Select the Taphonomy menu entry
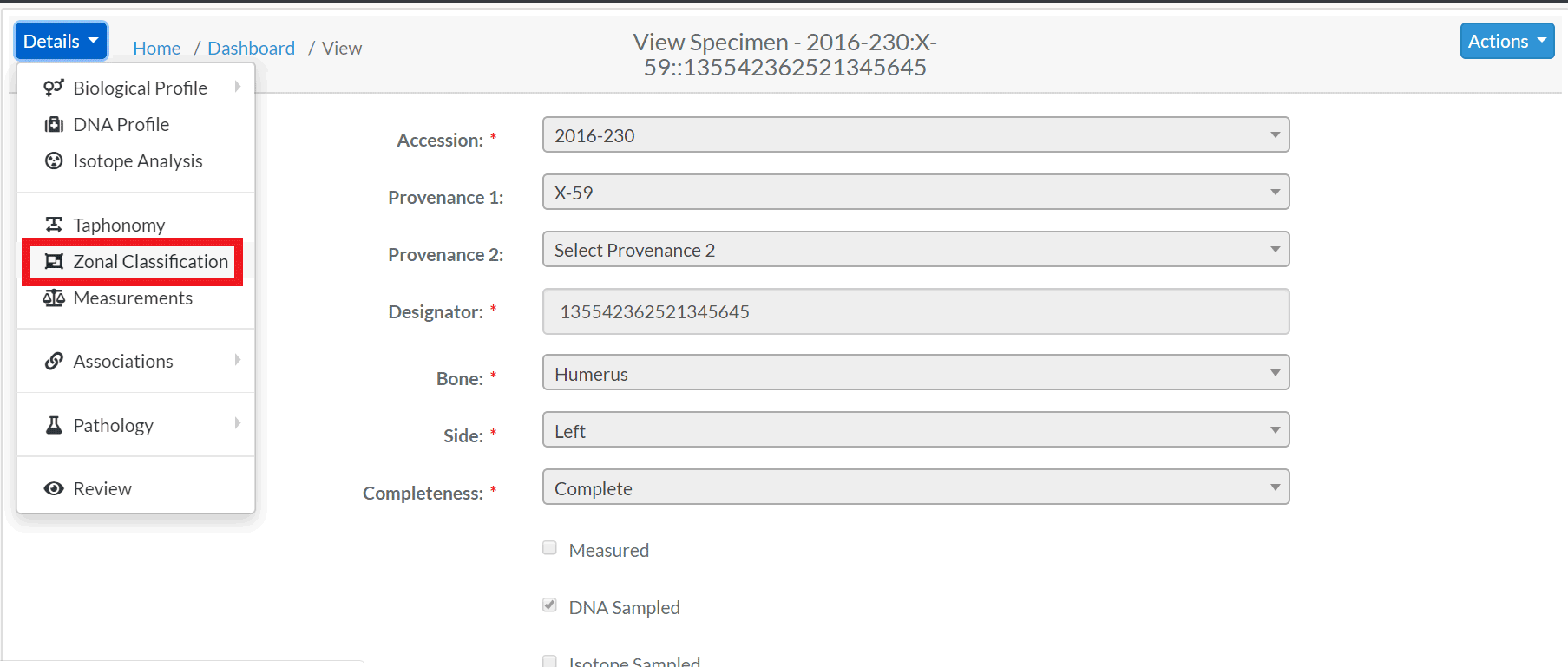The height and width of the screenshot is (667, 1568). (136, 225)
